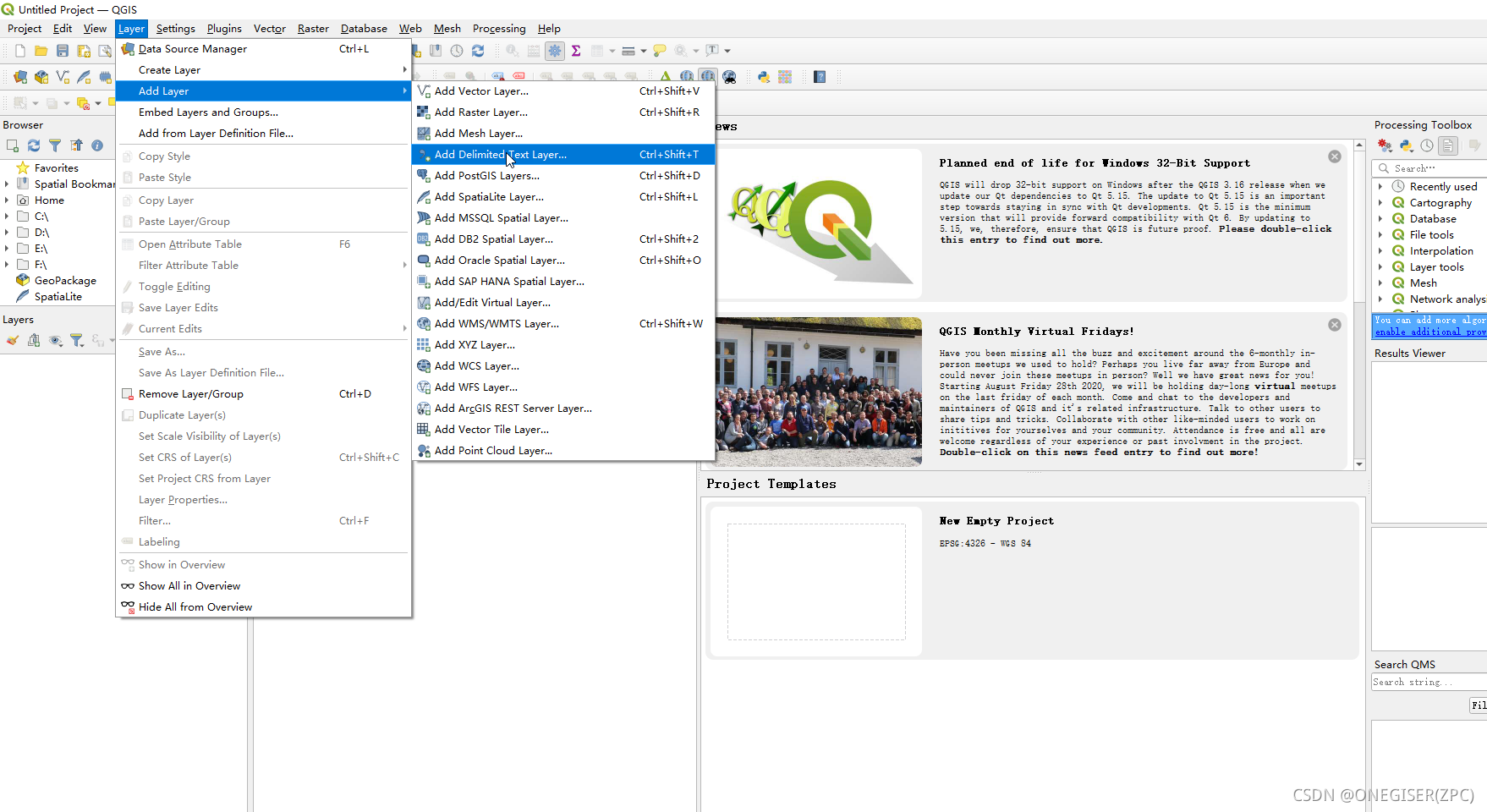Create a new project from toolbar
Screen dimensions: 1487x812
coord(20,51)
